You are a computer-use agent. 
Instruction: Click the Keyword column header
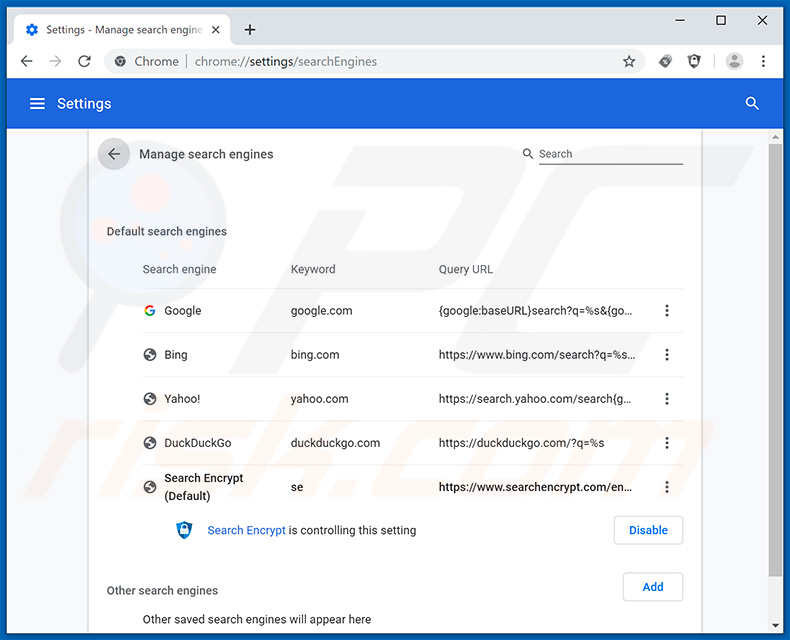[x=313, y=269]
